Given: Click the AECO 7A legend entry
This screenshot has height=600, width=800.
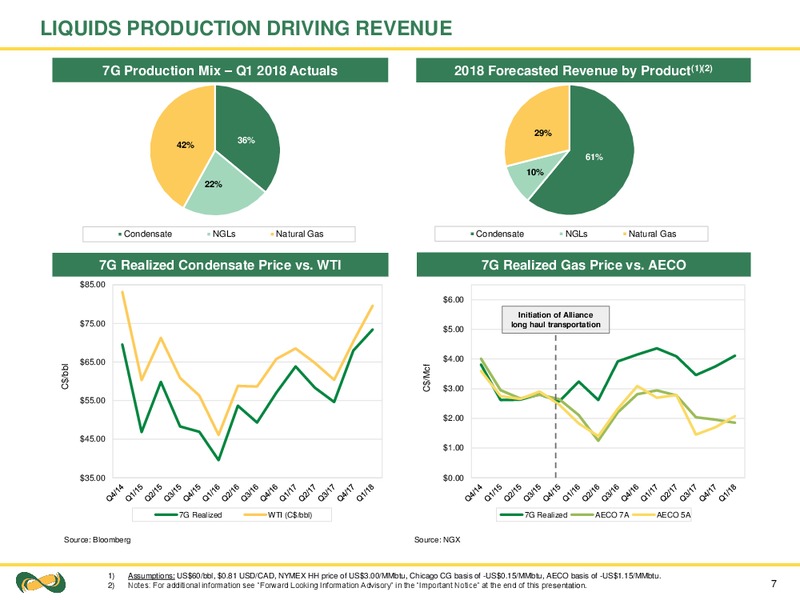Looking at the screenshot, I should [599, 515].
